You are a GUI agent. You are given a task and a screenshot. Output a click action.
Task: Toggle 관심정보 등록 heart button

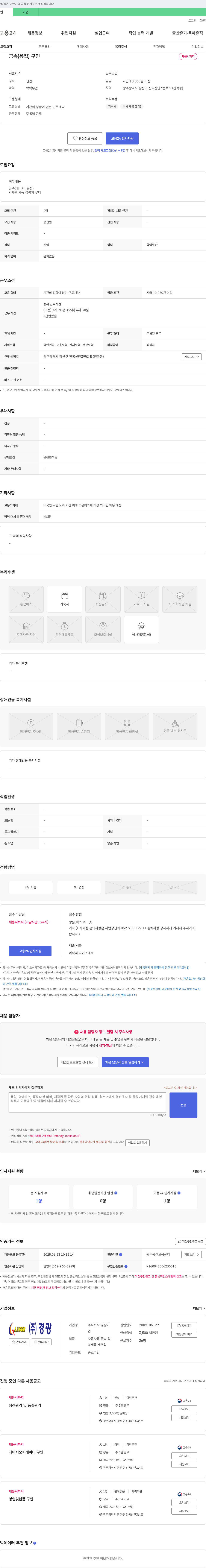(x=85, y=138)
